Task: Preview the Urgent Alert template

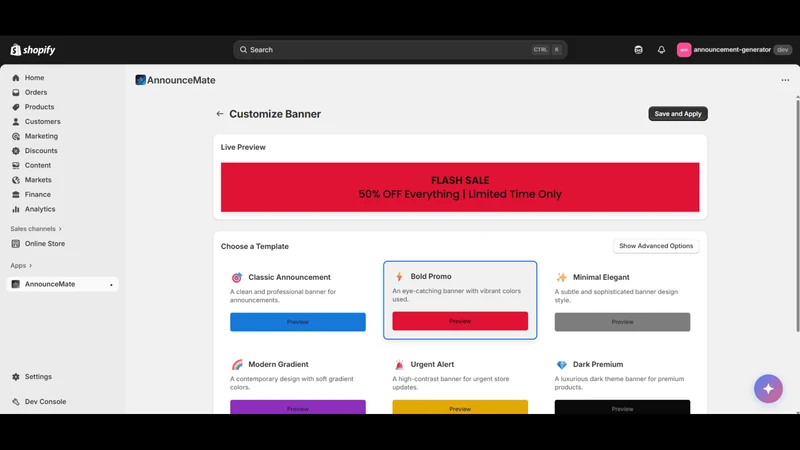Action: [x=460, y=407]
